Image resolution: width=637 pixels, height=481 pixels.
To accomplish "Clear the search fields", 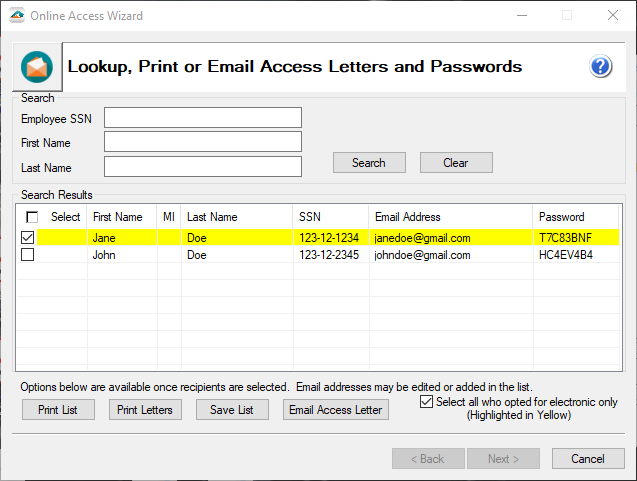I will [x=456, y=163].
